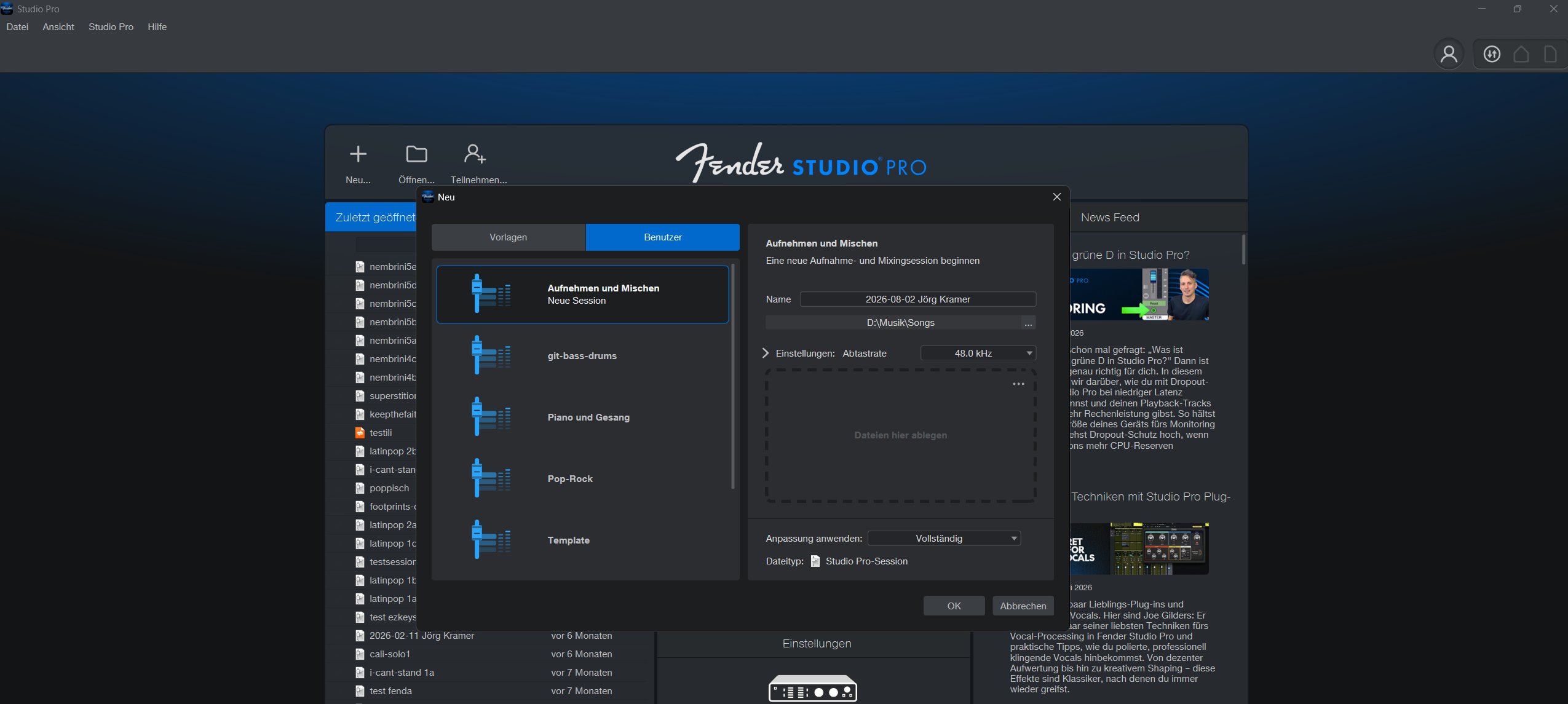
Task: Open the 'grüne D in Studio Pro?' news headline
Action: click(1130, 255)
